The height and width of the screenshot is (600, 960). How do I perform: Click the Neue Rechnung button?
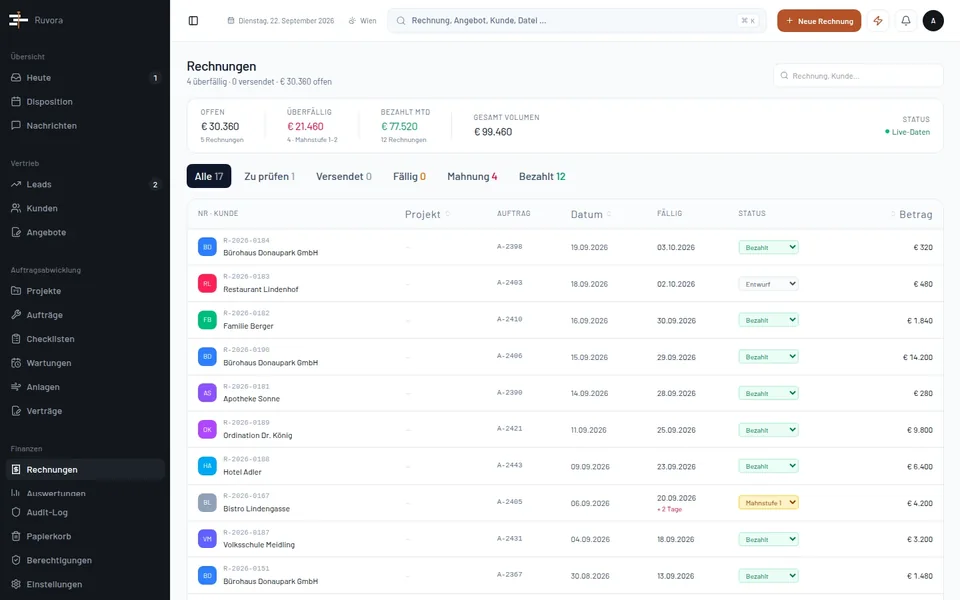(x=819, y=21)
